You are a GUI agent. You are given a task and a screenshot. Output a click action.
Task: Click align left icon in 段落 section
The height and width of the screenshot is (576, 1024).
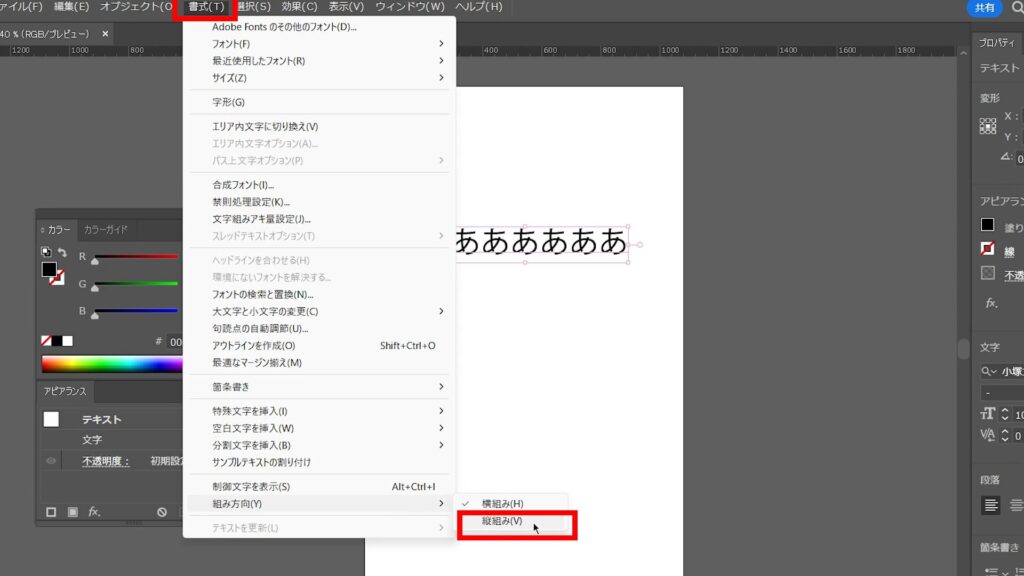pyautogui.click(x=990, y=505)
